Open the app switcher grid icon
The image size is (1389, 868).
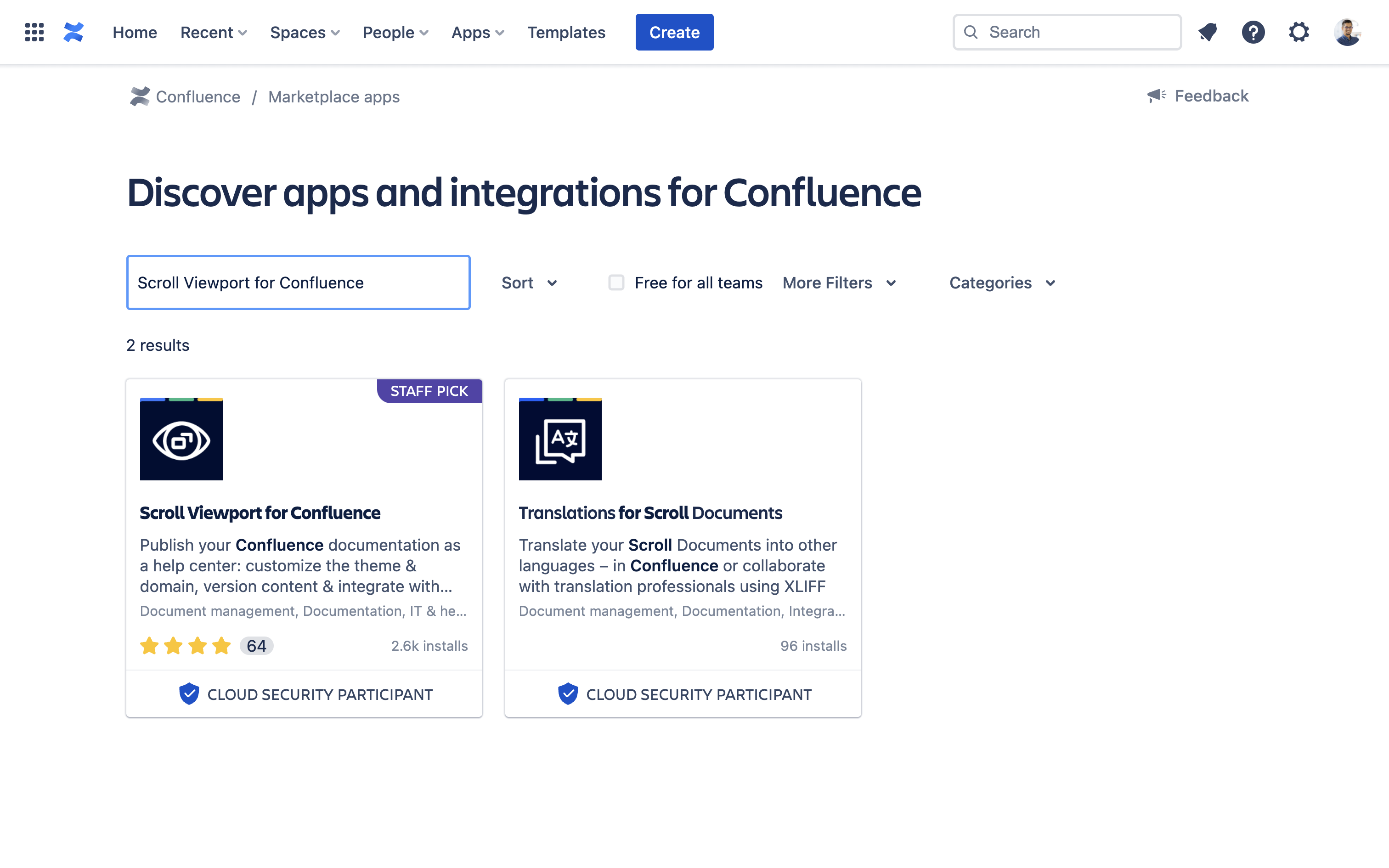coord(34,32)
